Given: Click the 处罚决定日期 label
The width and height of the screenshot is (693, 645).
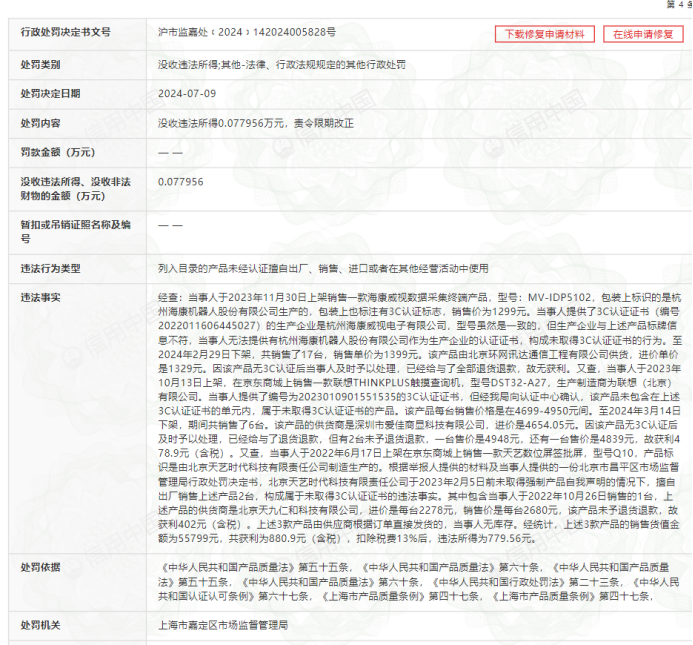Looking at the screenshot, I should click(x=50, y=94).
